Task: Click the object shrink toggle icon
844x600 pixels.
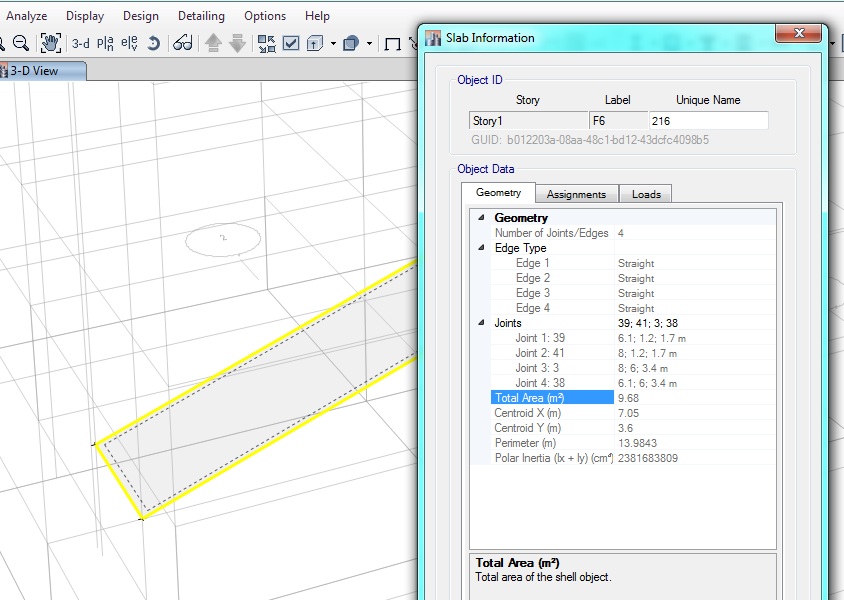Action: pyautogui.click(x=266, y=43)
